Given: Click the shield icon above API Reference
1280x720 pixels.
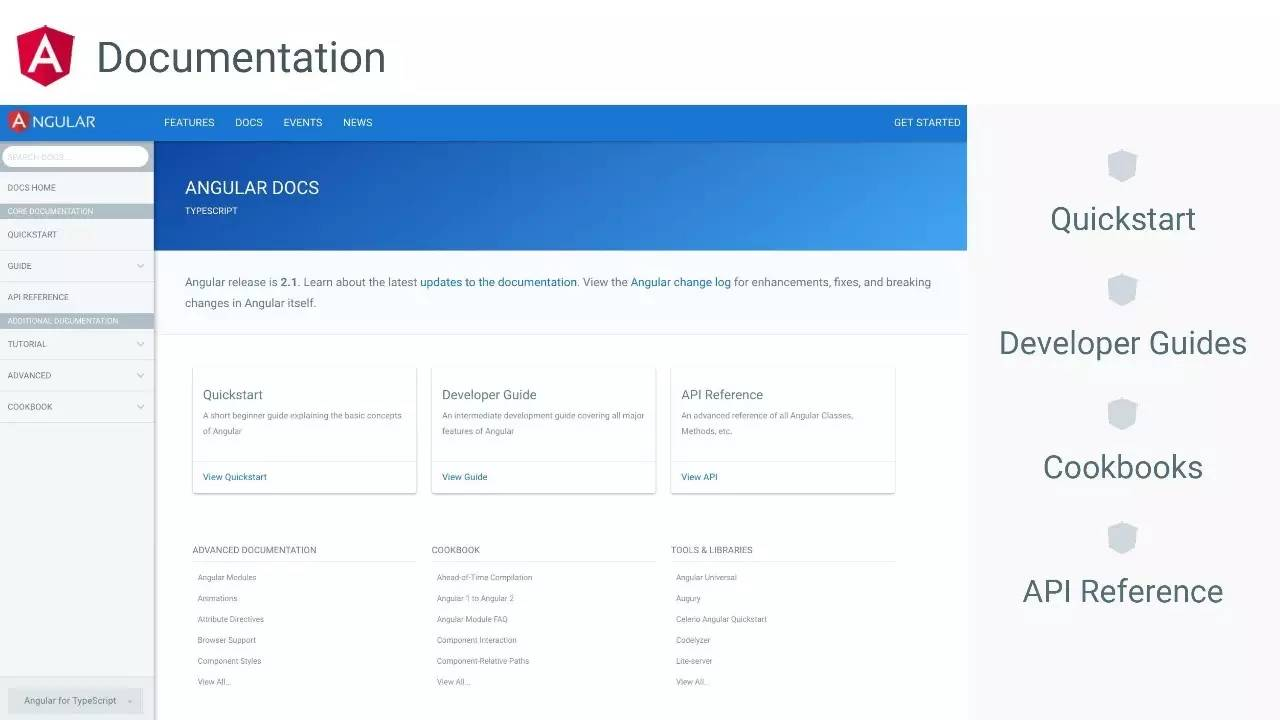Looking at the screenshot, I should [1122, 538].
